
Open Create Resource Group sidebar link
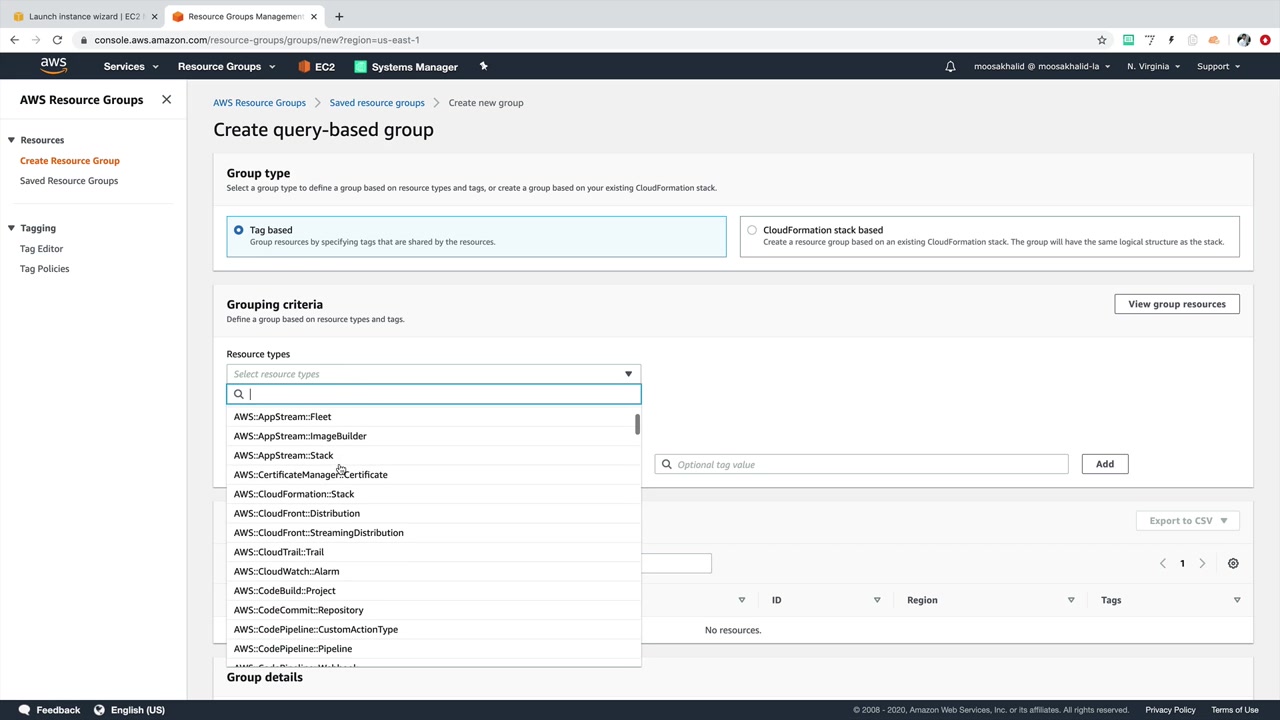point(70,161)
